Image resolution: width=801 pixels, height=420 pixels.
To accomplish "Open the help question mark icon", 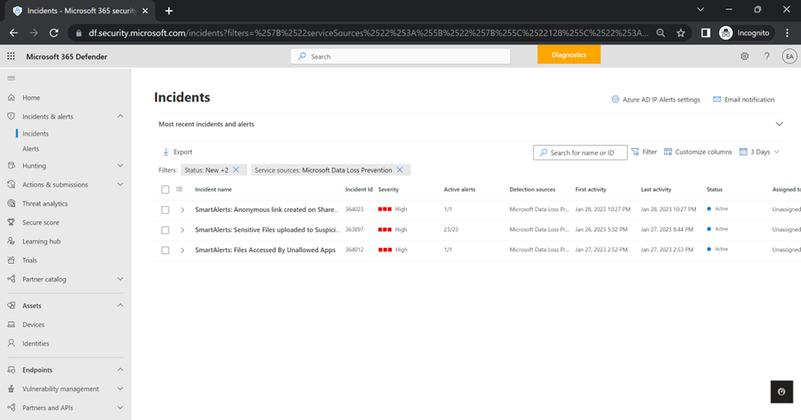I will coord(767,56).
